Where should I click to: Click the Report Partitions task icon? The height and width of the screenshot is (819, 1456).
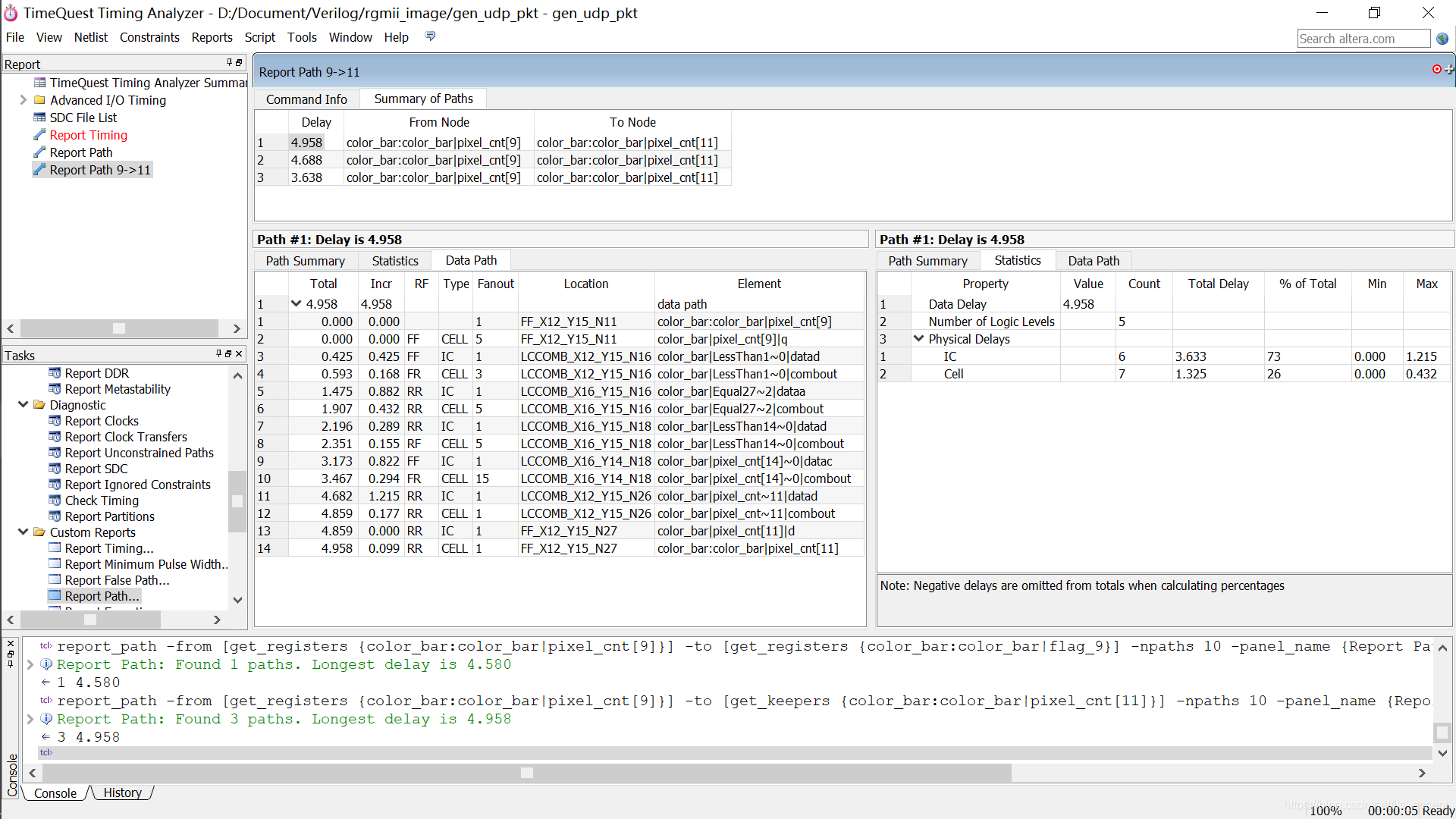(x=55, y=516)
